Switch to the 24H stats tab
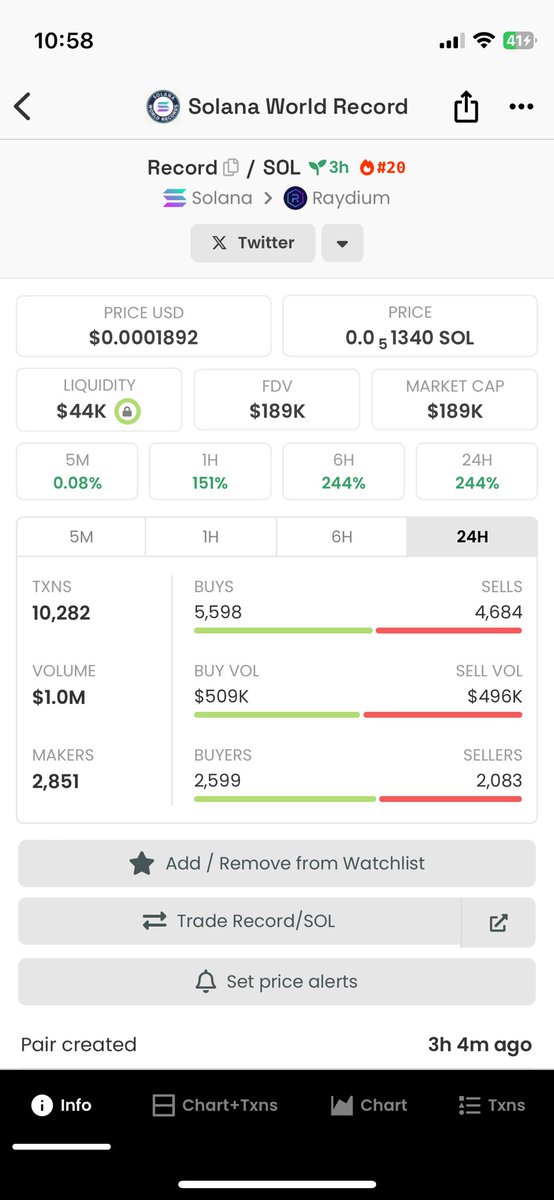554x1200 pixels. [472, 537]
